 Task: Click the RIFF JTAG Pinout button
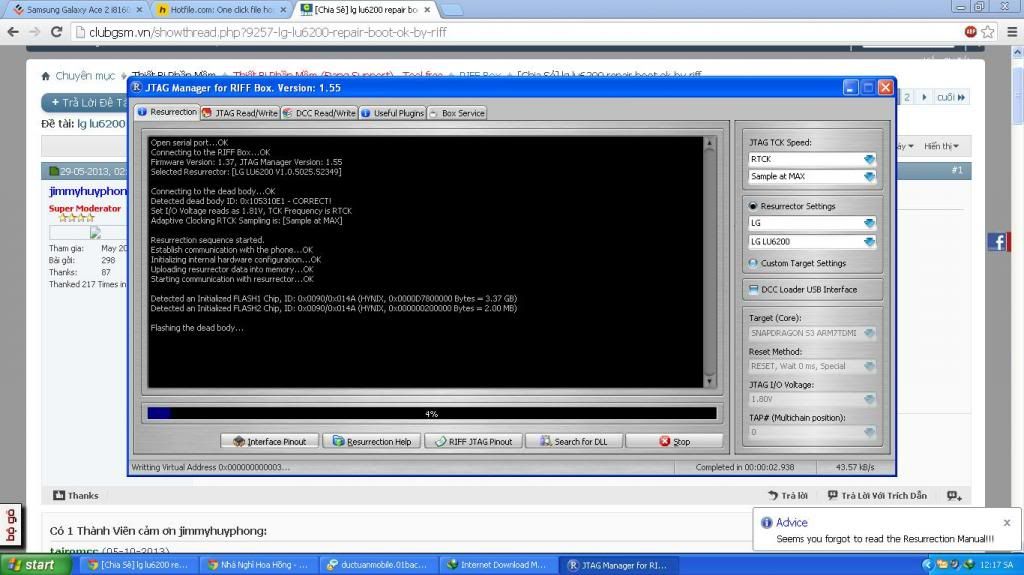473,442
